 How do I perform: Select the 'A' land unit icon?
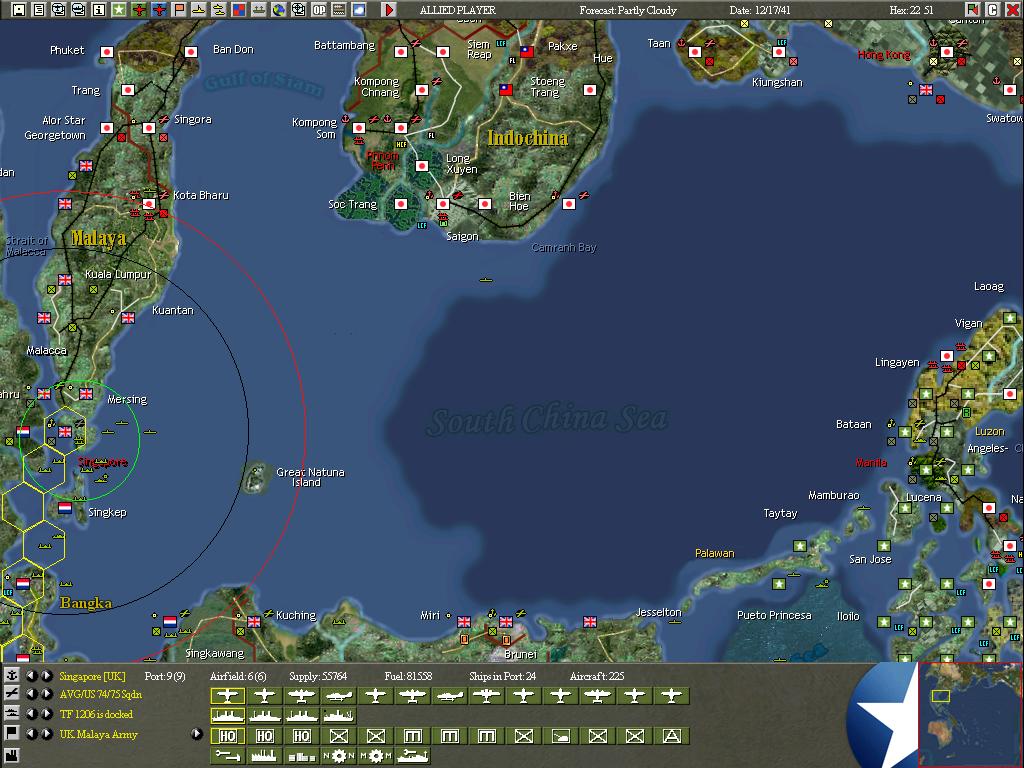[x=671, y=736]
